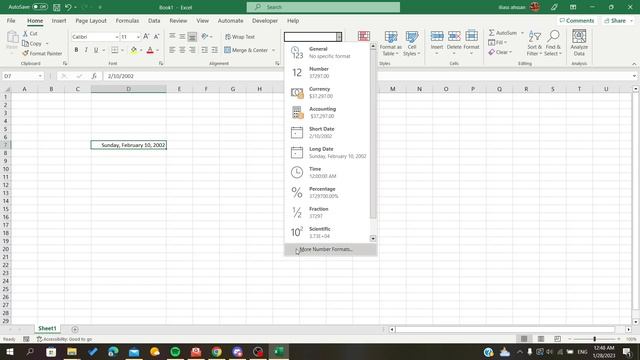
Task: Choose the Percentage format option
Action: pyautogui.click(x=328, y=192)
